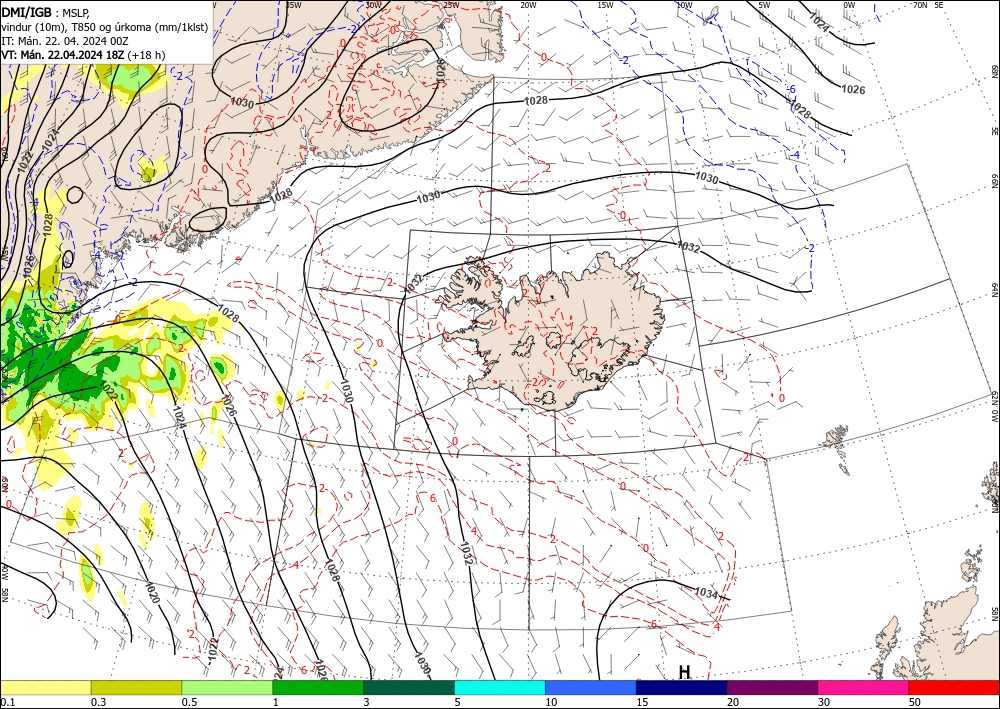Click the Faroe Islands on the map
The image size is (1000, 709).
(x=837, y=446)
